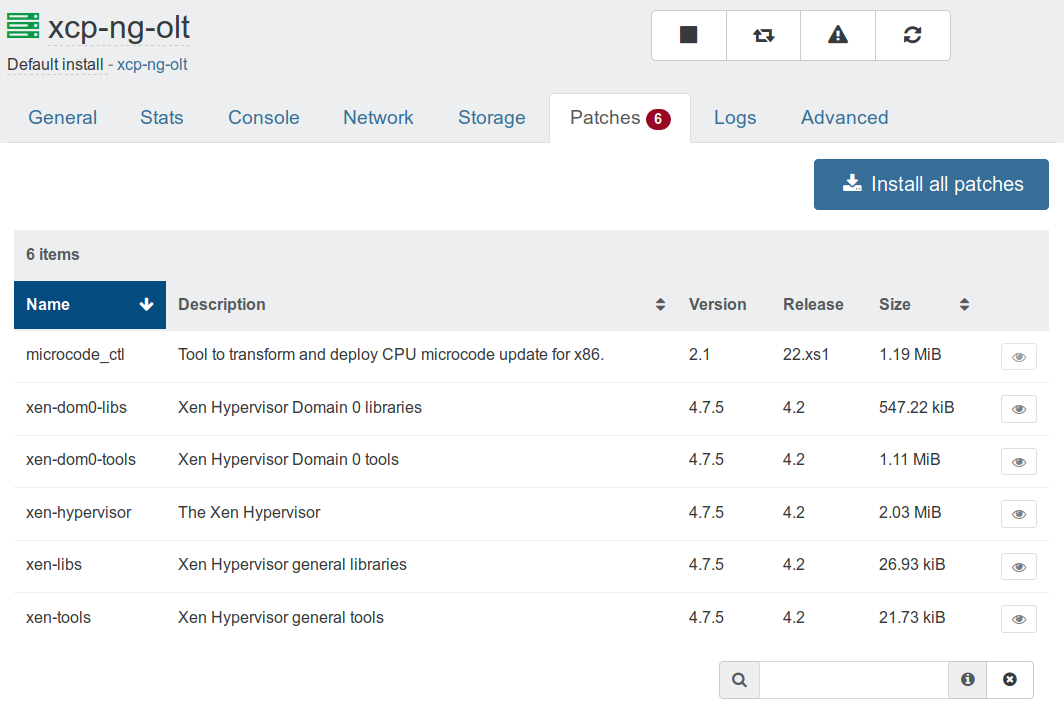Click the version 2.1 cell

[699, 355]
